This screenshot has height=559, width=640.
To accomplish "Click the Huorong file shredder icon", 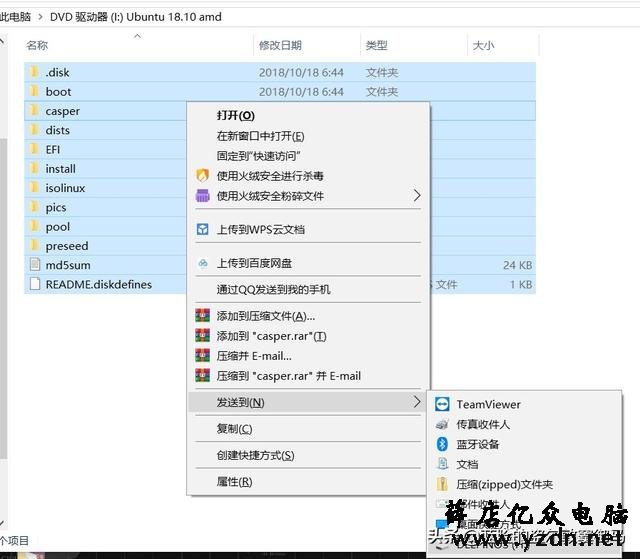I will (202, 196).
